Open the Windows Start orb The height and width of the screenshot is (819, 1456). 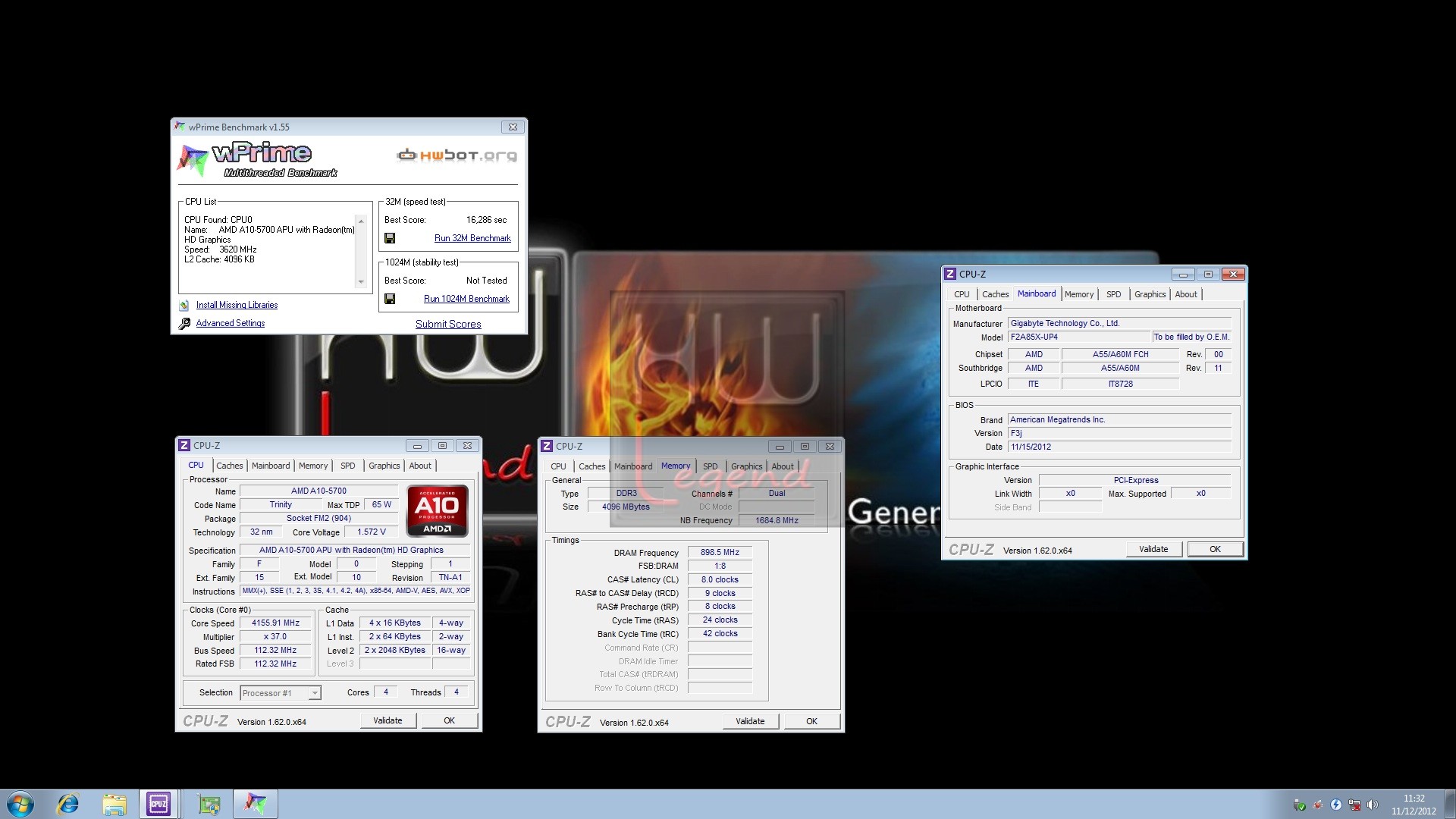[20, 804]
